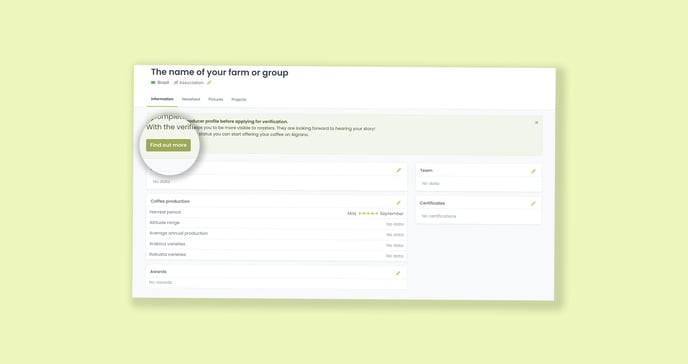Image resolution: width=688 pixels, height=364 pixels.
Task: Edit farm name details with pencil icon
Action: point(209,82)
